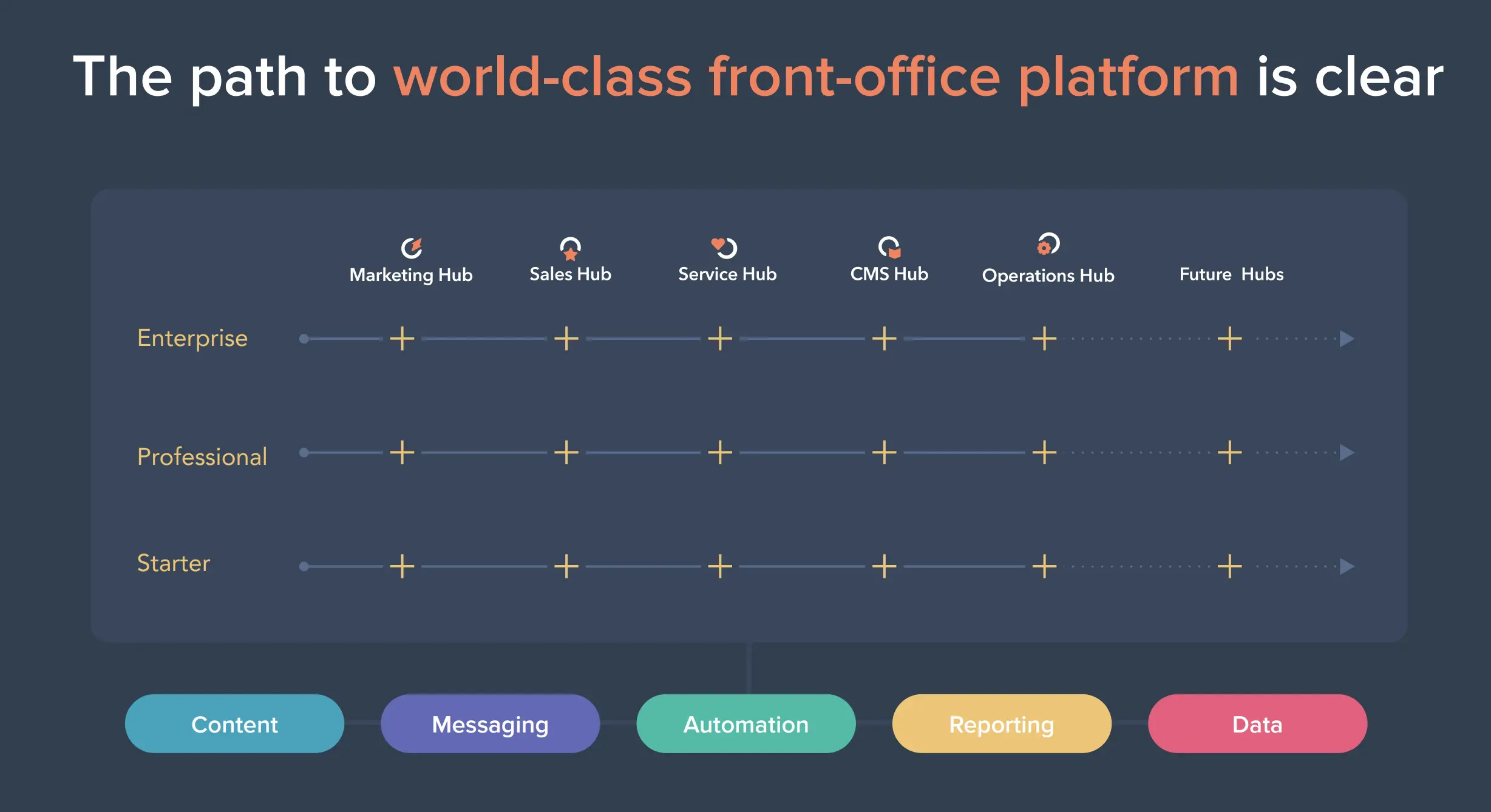
Task: Click the Enterprise tier label
Action: [192, 339]
